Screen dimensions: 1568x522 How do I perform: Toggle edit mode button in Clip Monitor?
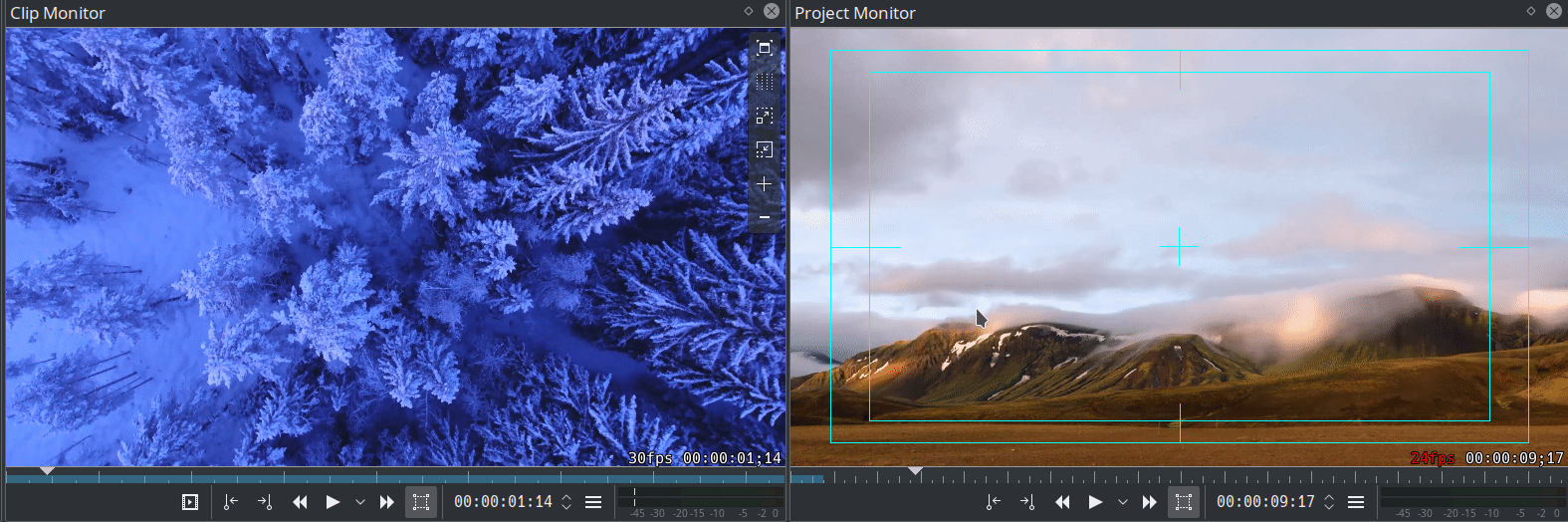click(421, 502)
